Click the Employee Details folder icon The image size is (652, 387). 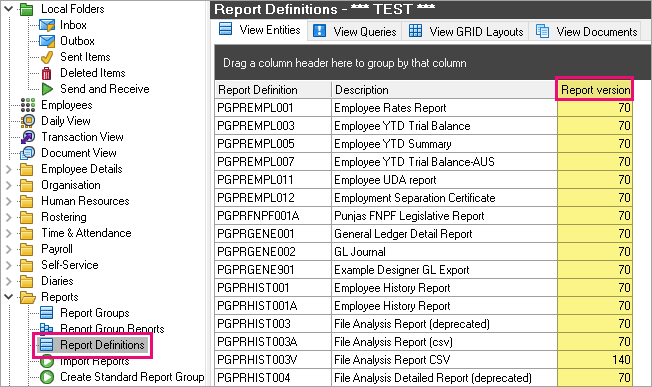pyautogui.click(x=27, y=169)
